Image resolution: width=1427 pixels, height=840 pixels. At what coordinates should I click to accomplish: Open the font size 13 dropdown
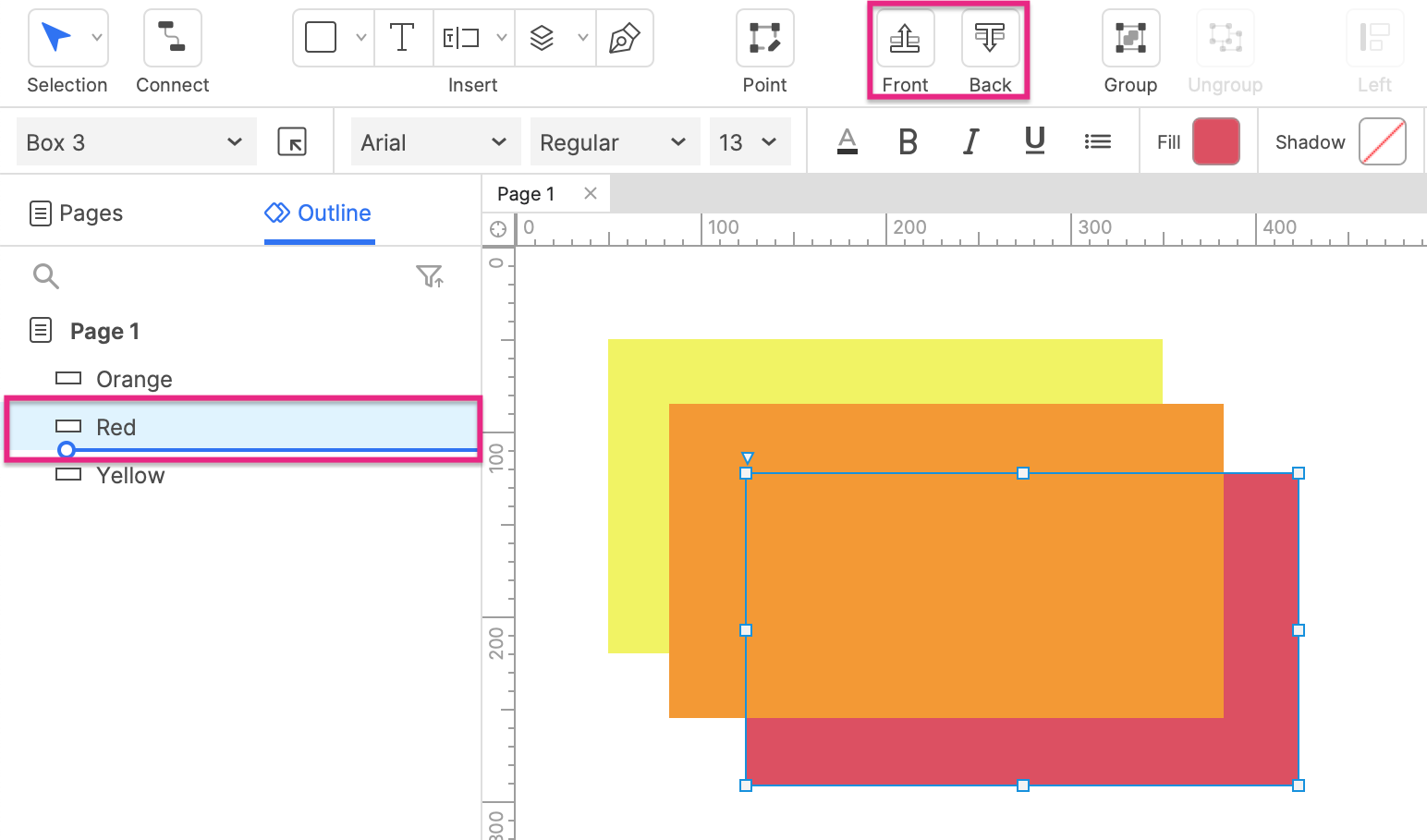click(x=750, y=141)
